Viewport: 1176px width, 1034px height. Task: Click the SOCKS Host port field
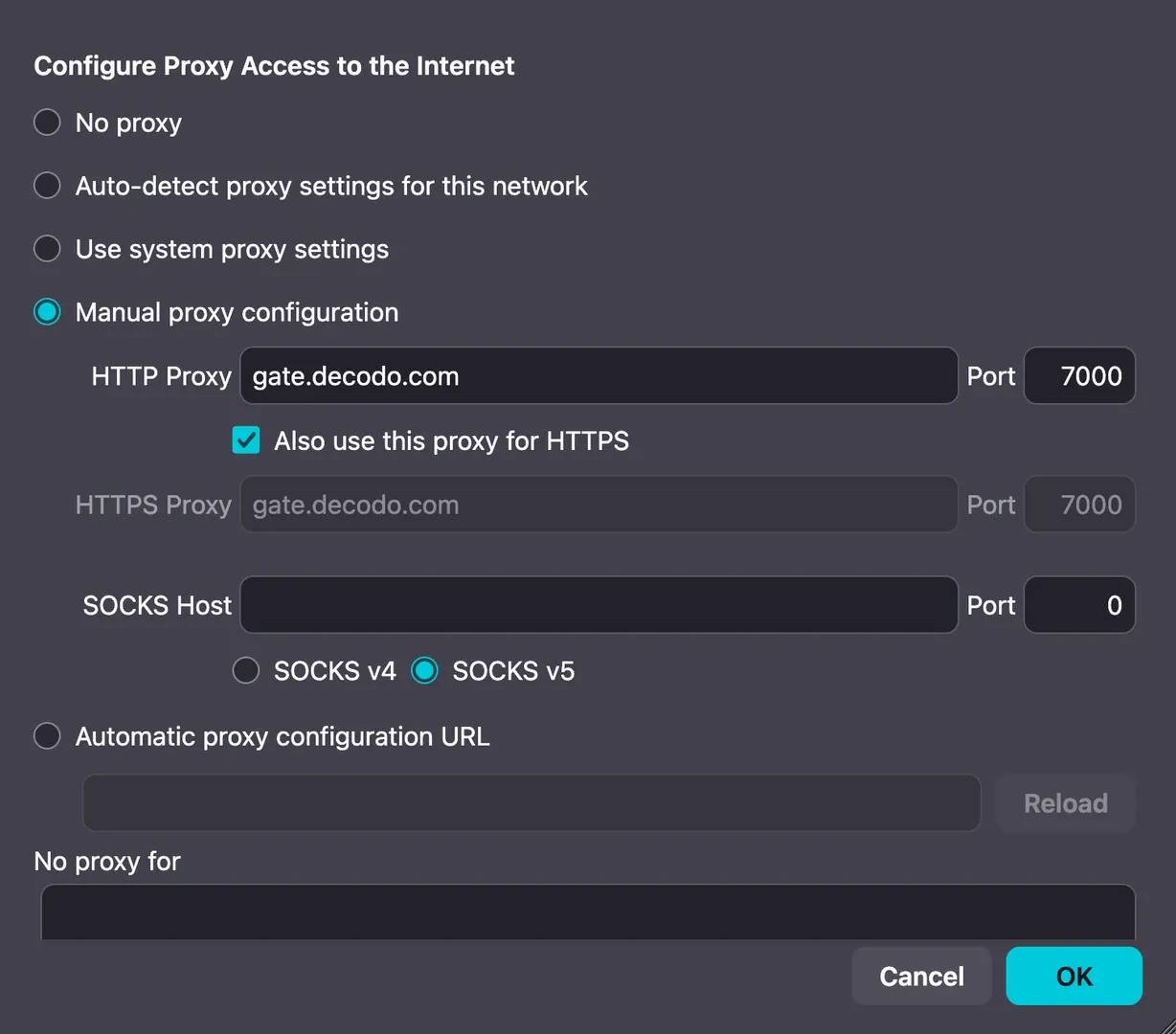pos(1079,605)
